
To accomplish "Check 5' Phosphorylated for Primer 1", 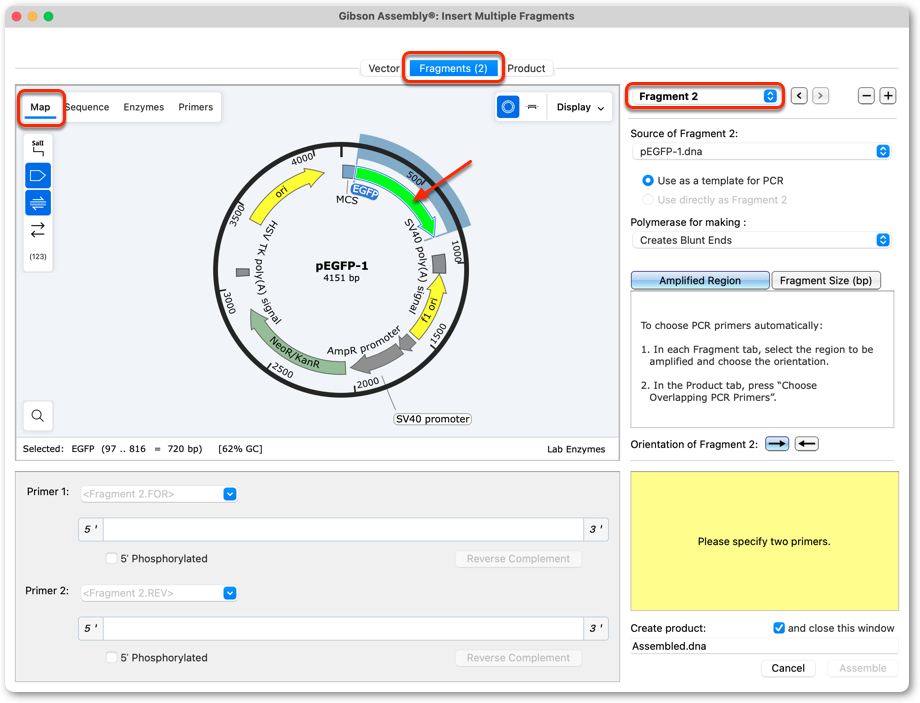I will pyautogui.click(x=111, y=559).
